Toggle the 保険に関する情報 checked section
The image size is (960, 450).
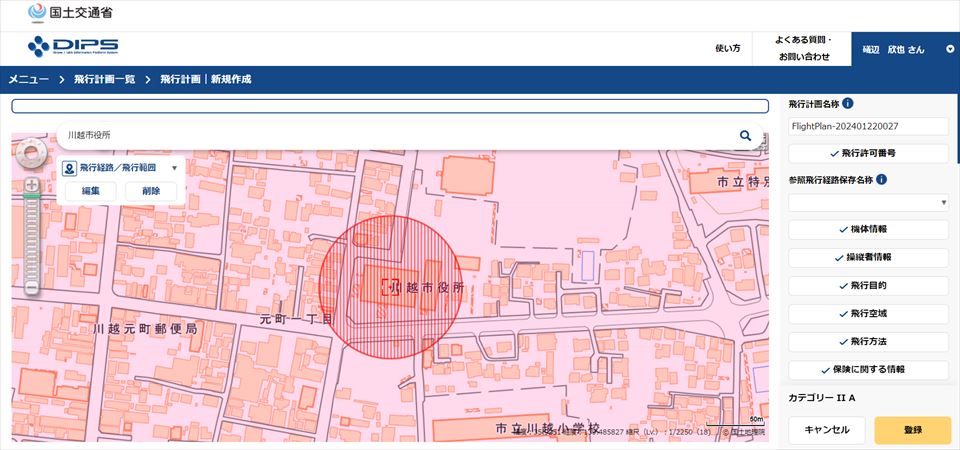tap(868, 369)
